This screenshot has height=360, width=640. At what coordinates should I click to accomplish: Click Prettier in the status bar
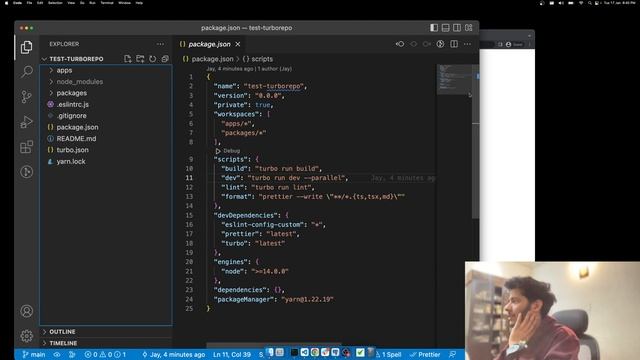tap(425, 354)
